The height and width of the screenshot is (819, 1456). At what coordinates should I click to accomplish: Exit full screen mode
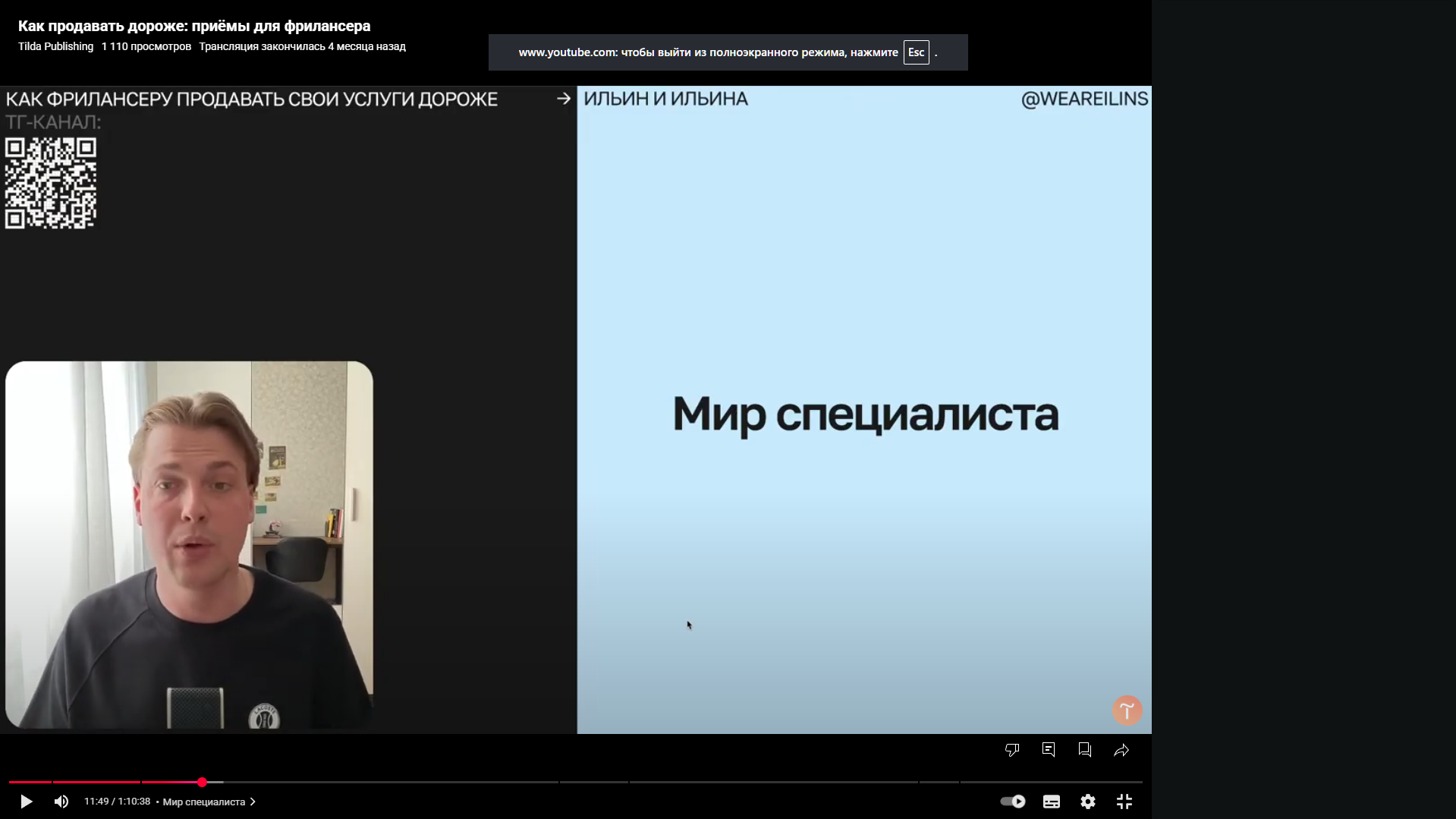[x=1124, y=802]
